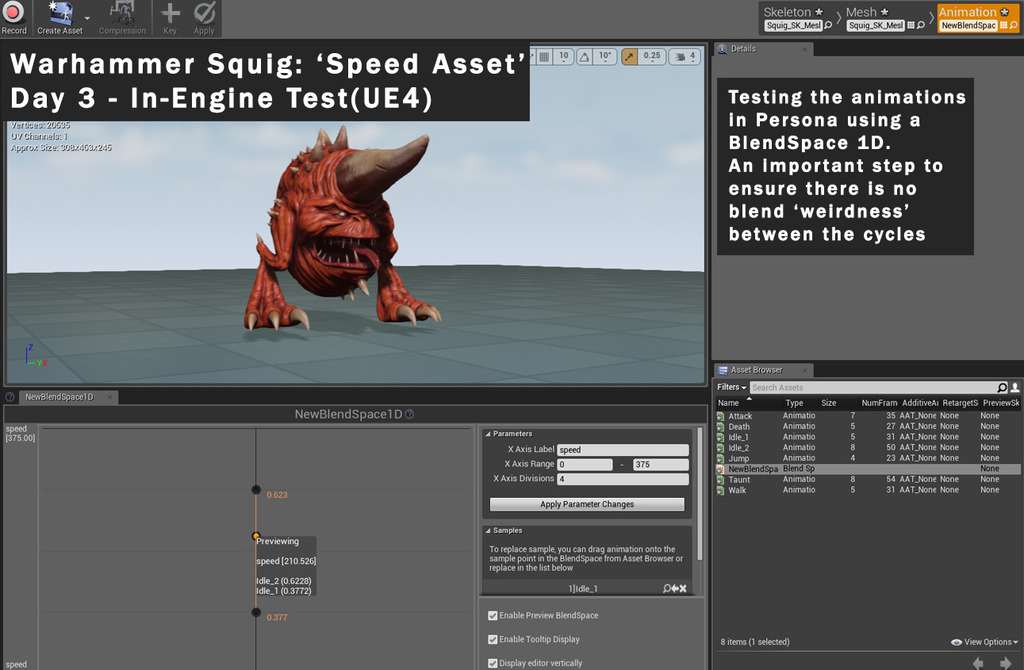Open scale snap 0.25 dropdown

tap(652, 57)
